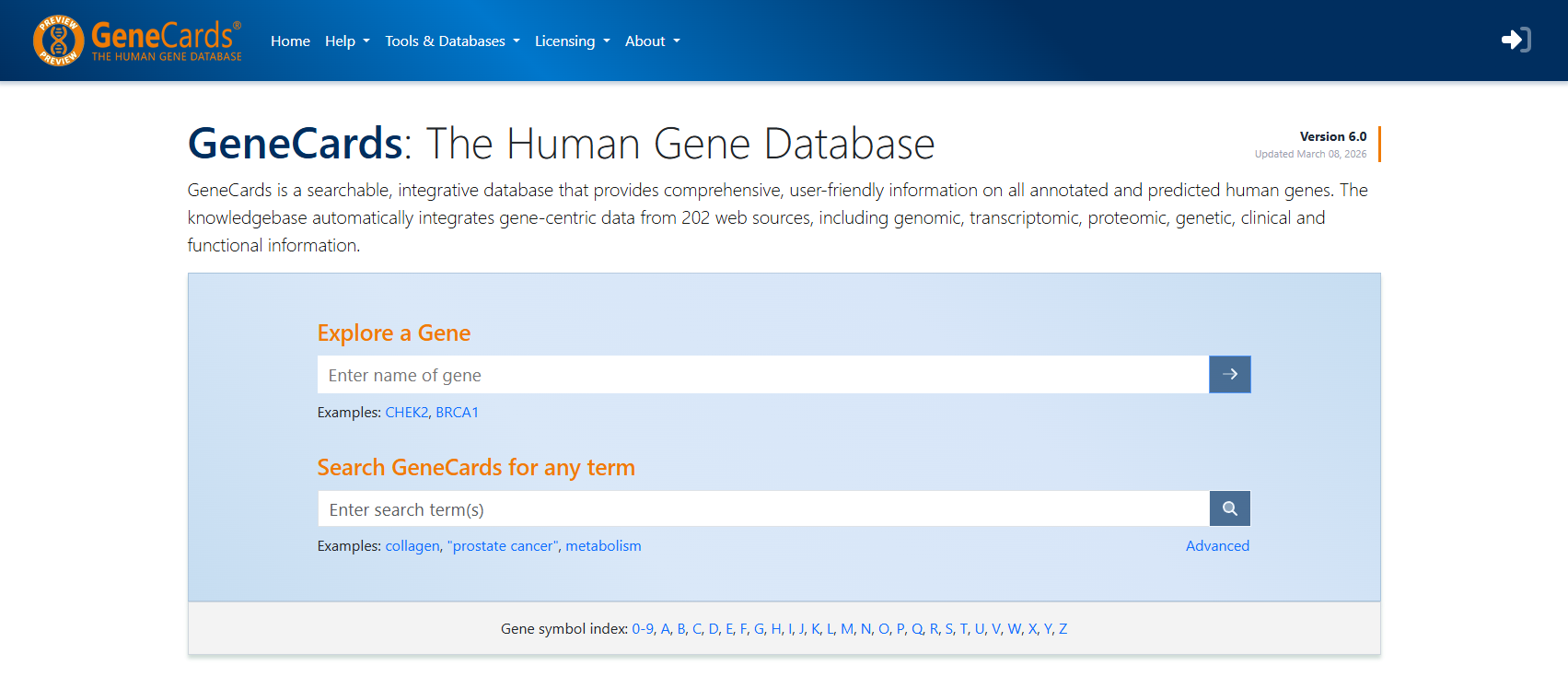This screenshot has width=1568, height=677.
Task: Open gene symbol index Q
Action: pos(917,629)
